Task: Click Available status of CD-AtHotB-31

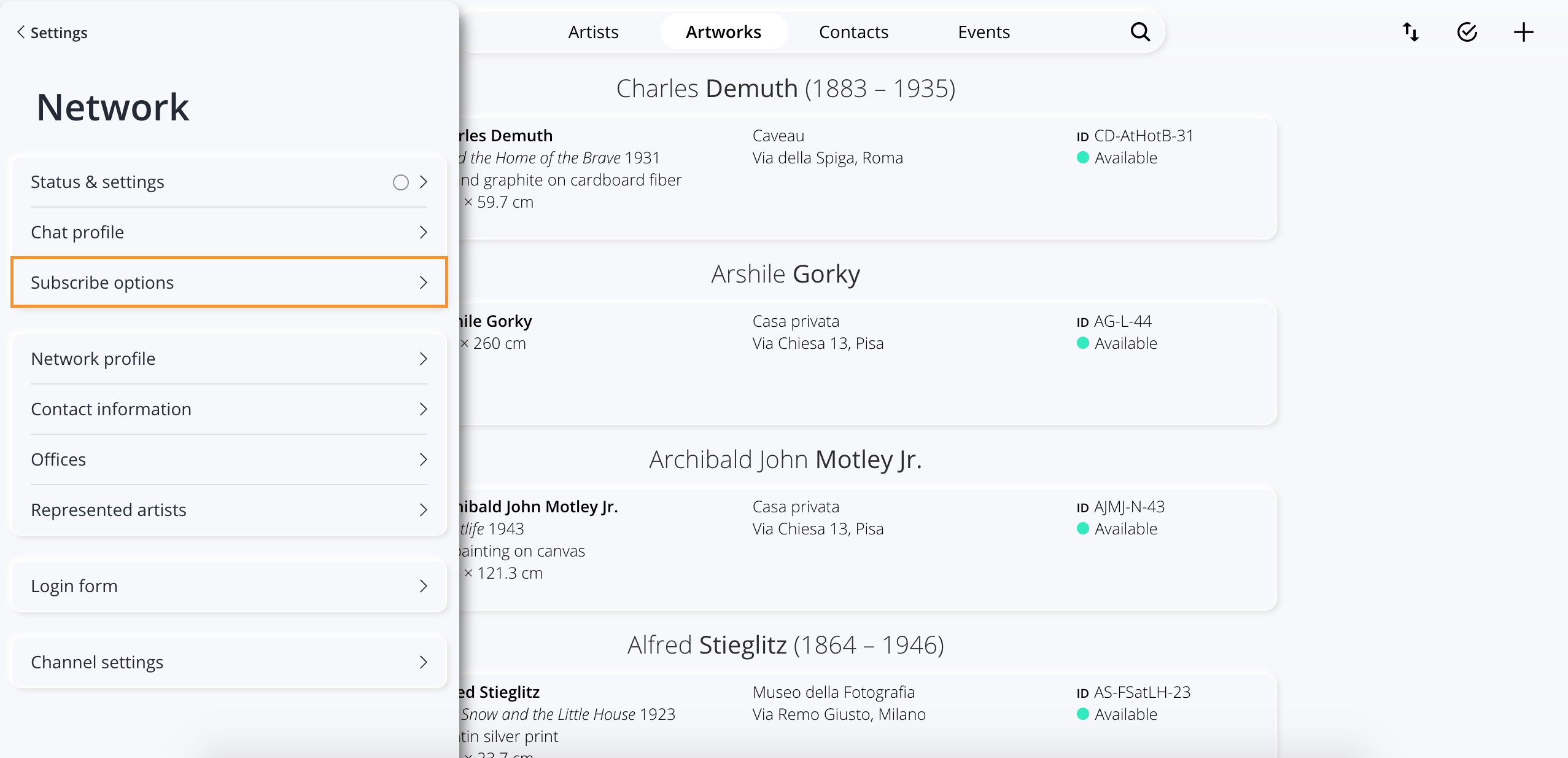Action: (x=1117, y=158)
